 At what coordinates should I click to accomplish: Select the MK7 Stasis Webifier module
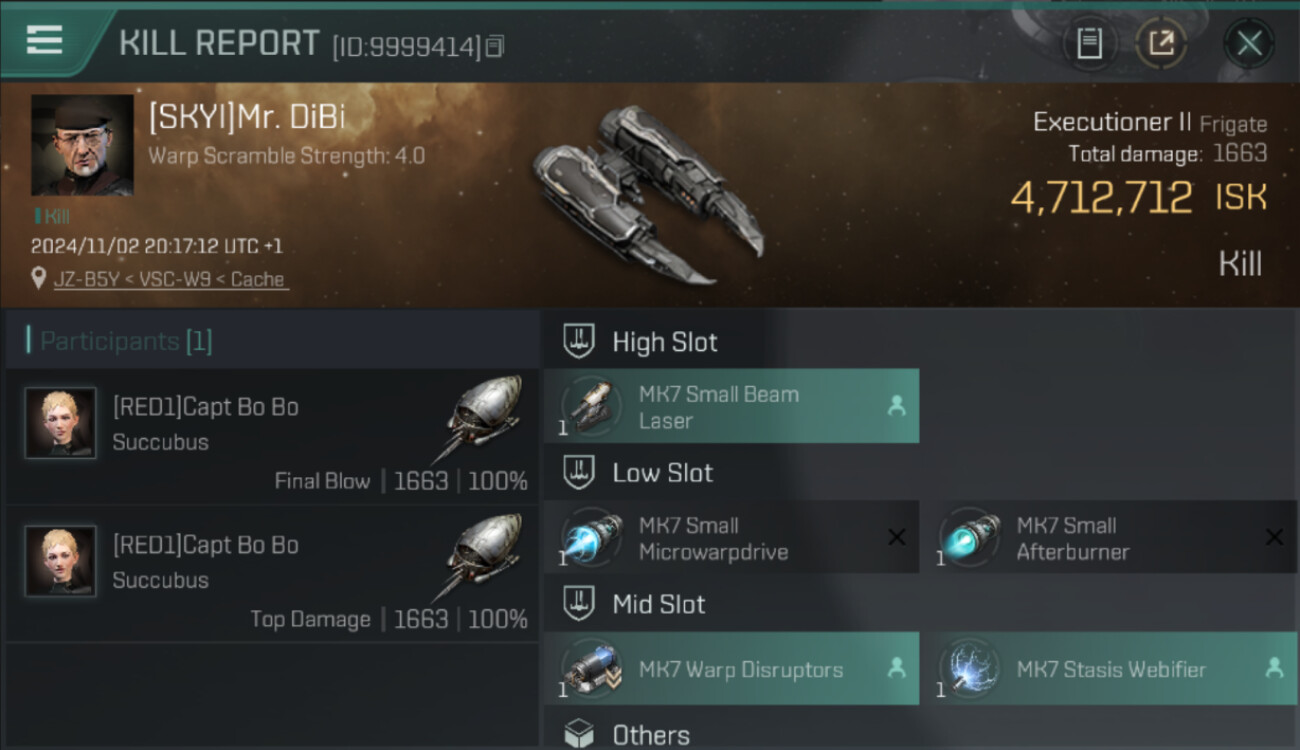pyautogui.click(x=1108, y=669)
